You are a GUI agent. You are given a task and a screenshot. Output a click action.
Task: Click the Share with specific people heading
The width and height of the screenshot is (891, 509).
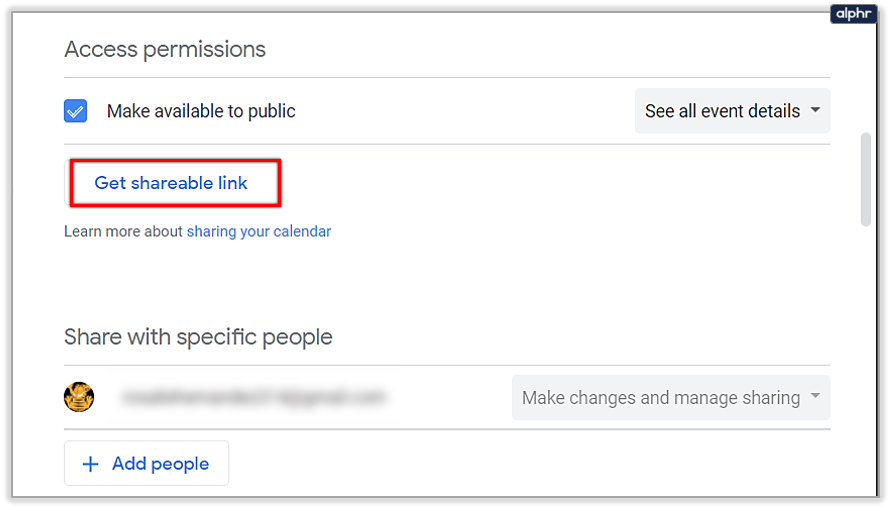click(198, 337)
